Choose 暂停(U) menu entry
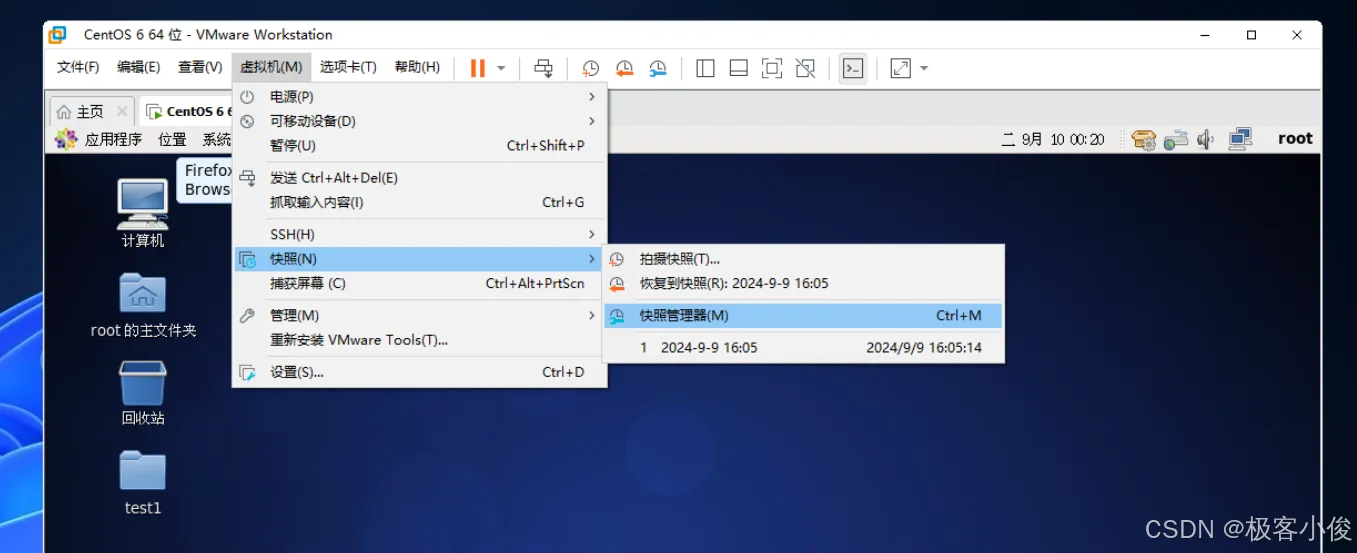 (x=420, y=146)
